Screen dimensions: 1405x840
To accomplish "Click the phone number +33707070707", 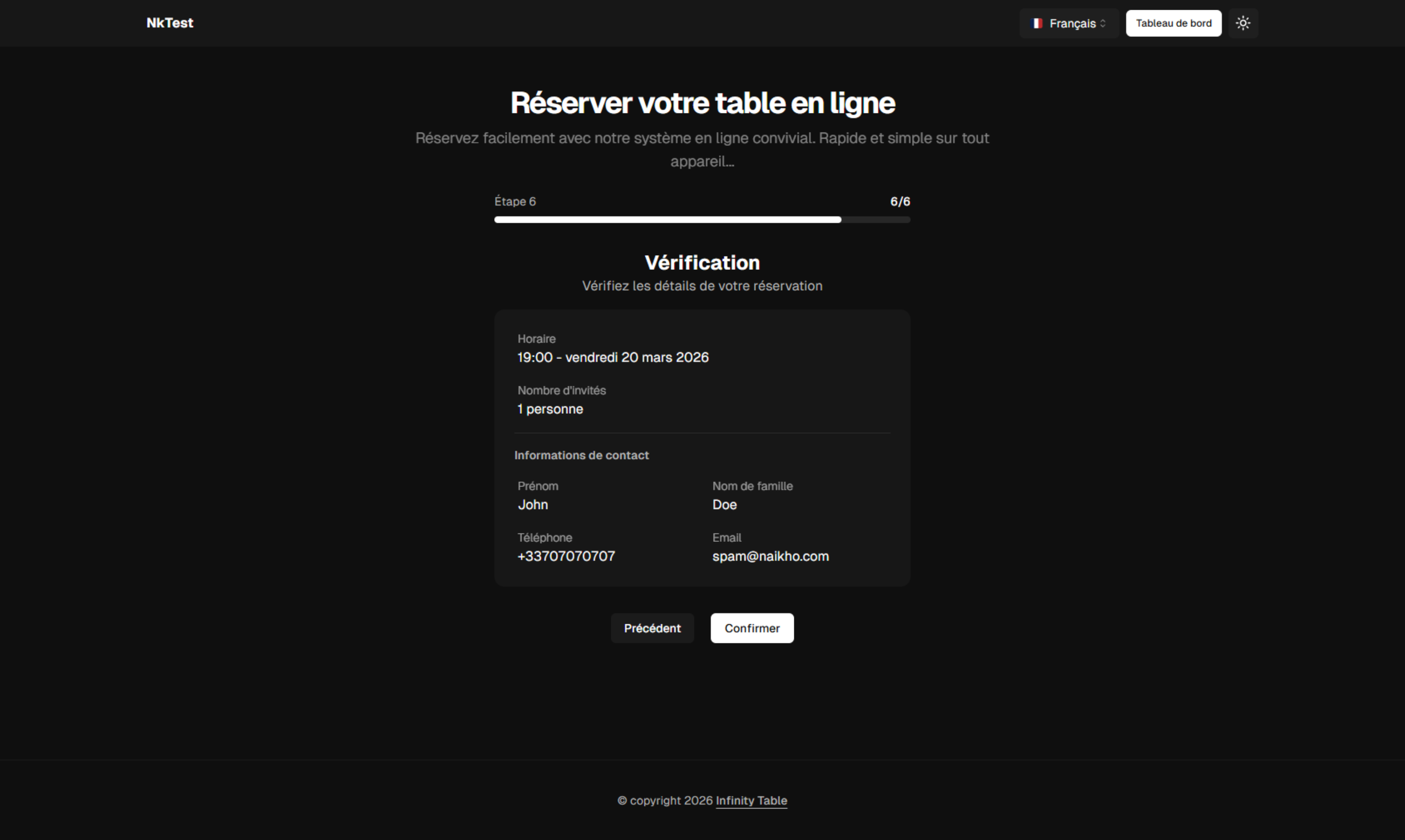I will coord(566,556).
